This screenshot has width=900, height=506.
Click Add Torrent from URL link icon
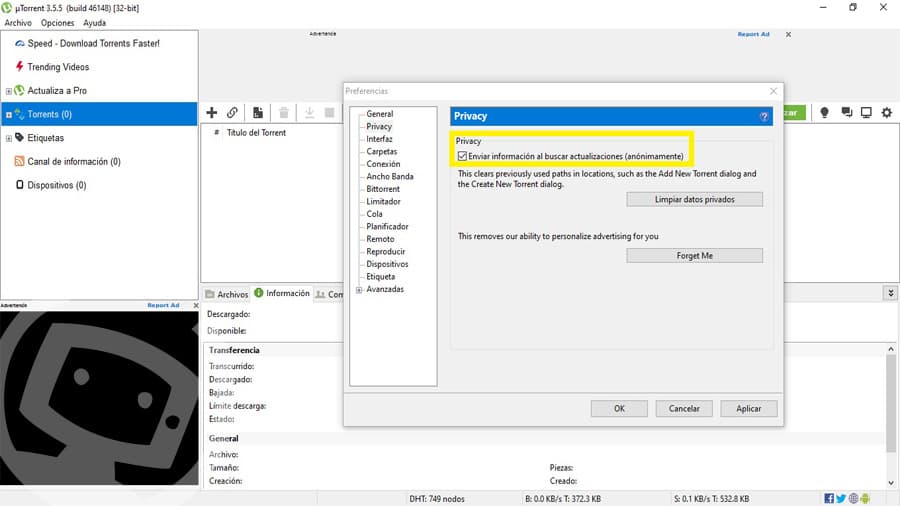232,112
